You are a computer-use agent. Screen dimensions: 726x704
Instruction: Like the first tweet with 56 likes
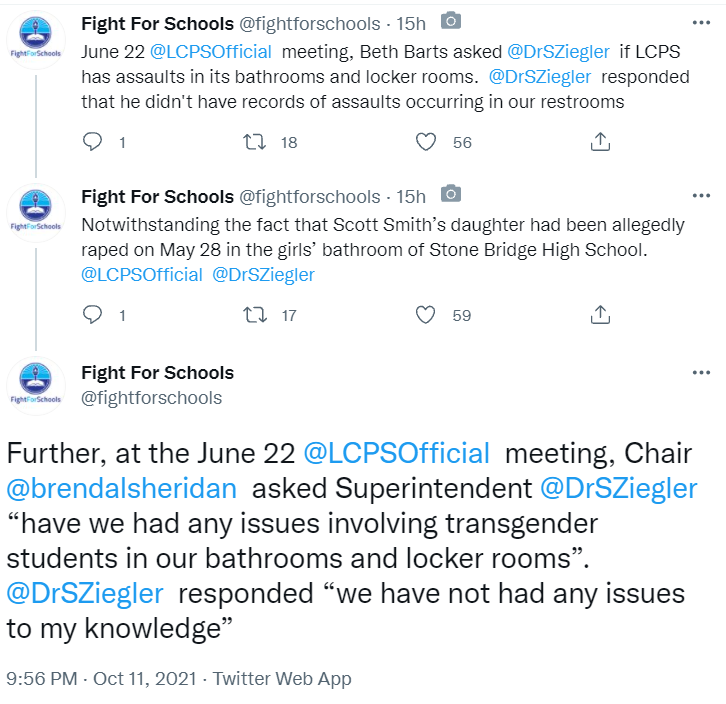point(426,142)
